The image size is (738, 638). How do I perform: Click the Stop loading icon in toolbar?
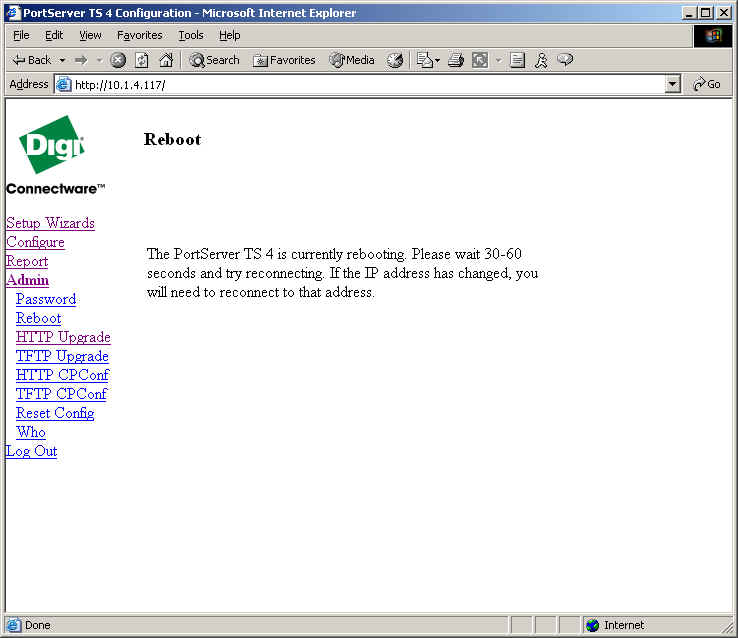118,60
